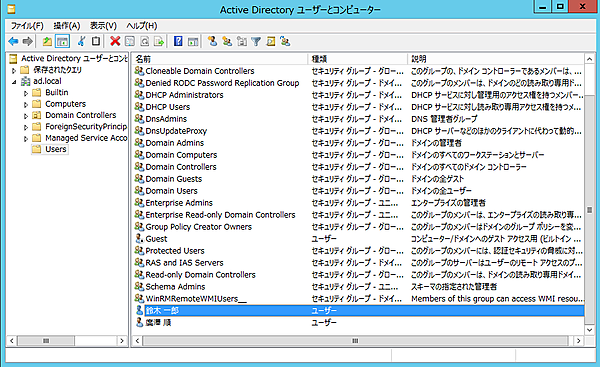Screen dimensions: 600x367
Task: Open the ファイル(F) menu
Action: 27,26
